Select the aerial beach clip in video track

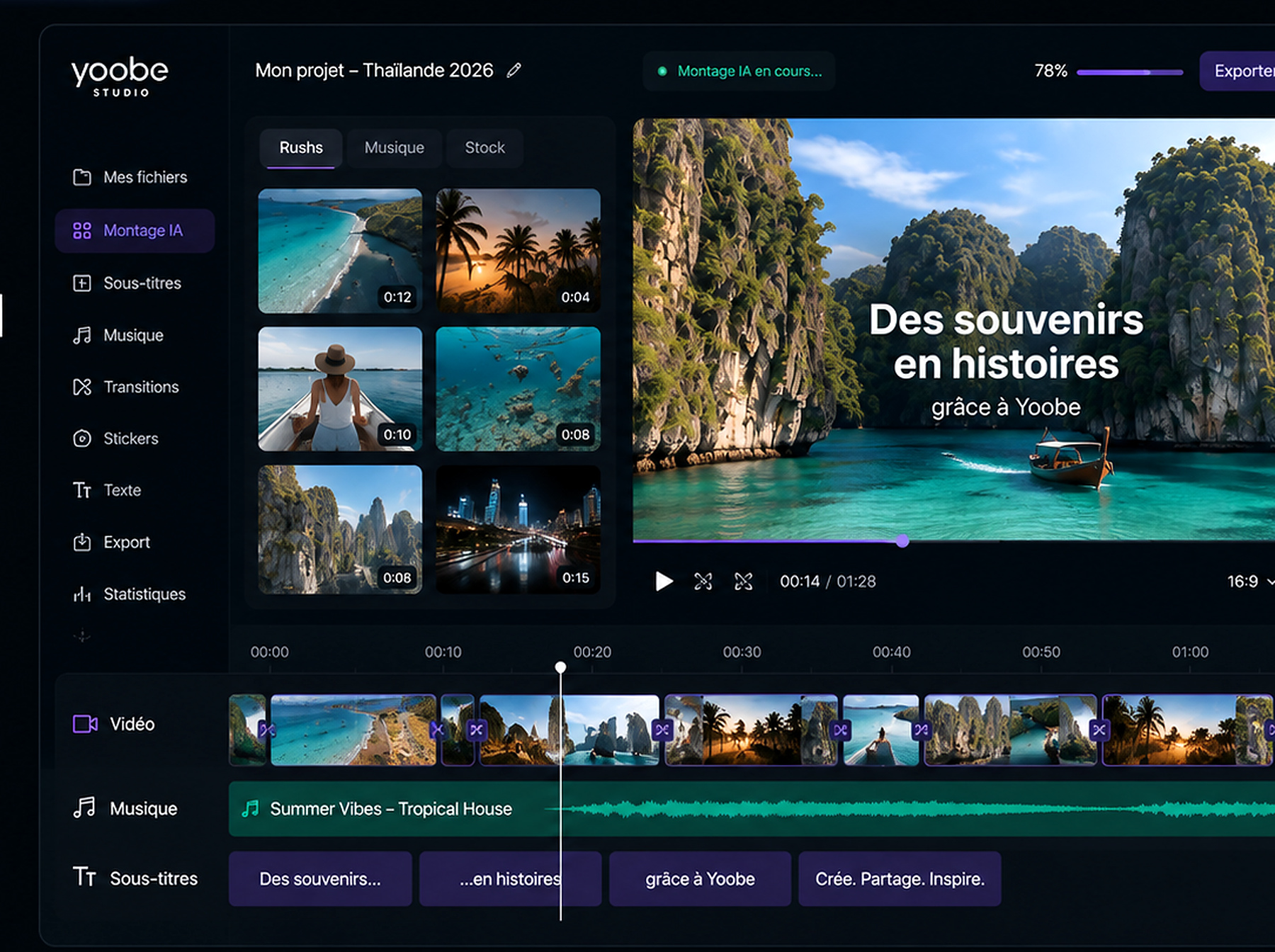pos(353,730)
